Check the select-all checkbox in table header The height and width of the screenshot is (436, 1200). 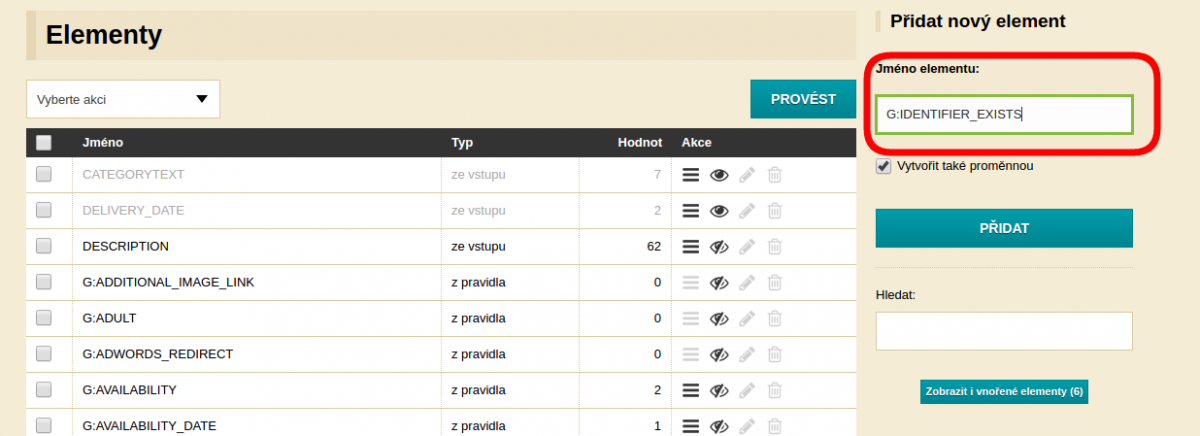[x=44, y=143]
